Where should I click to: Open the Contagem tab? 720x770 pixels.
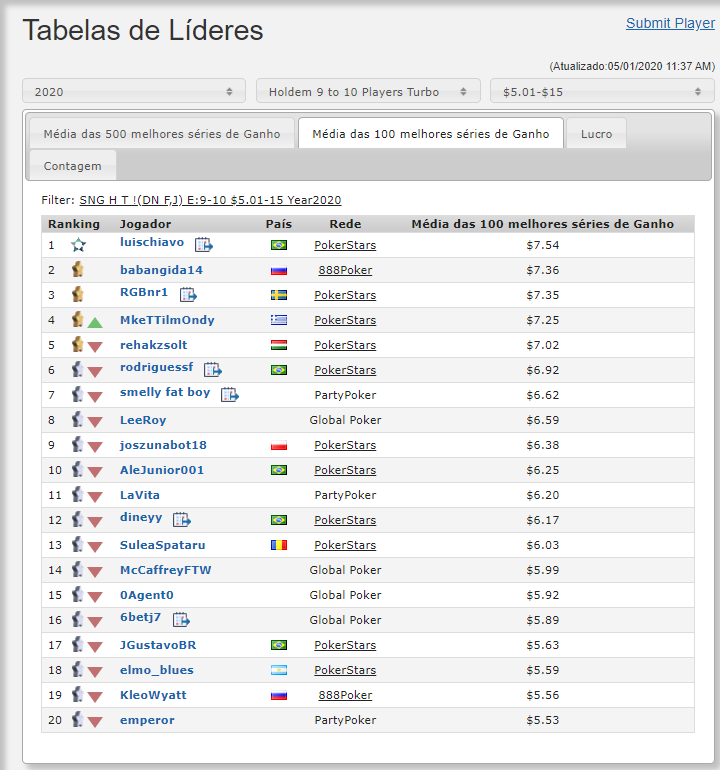coord(73,166)
